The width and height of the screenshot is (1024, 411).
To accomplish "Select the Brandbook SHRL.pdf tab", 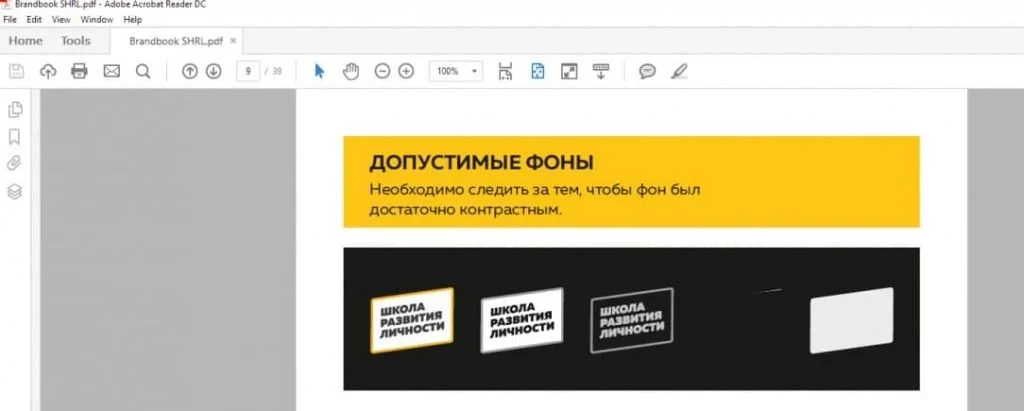I will pyautogui.click(x=176, y=41).
